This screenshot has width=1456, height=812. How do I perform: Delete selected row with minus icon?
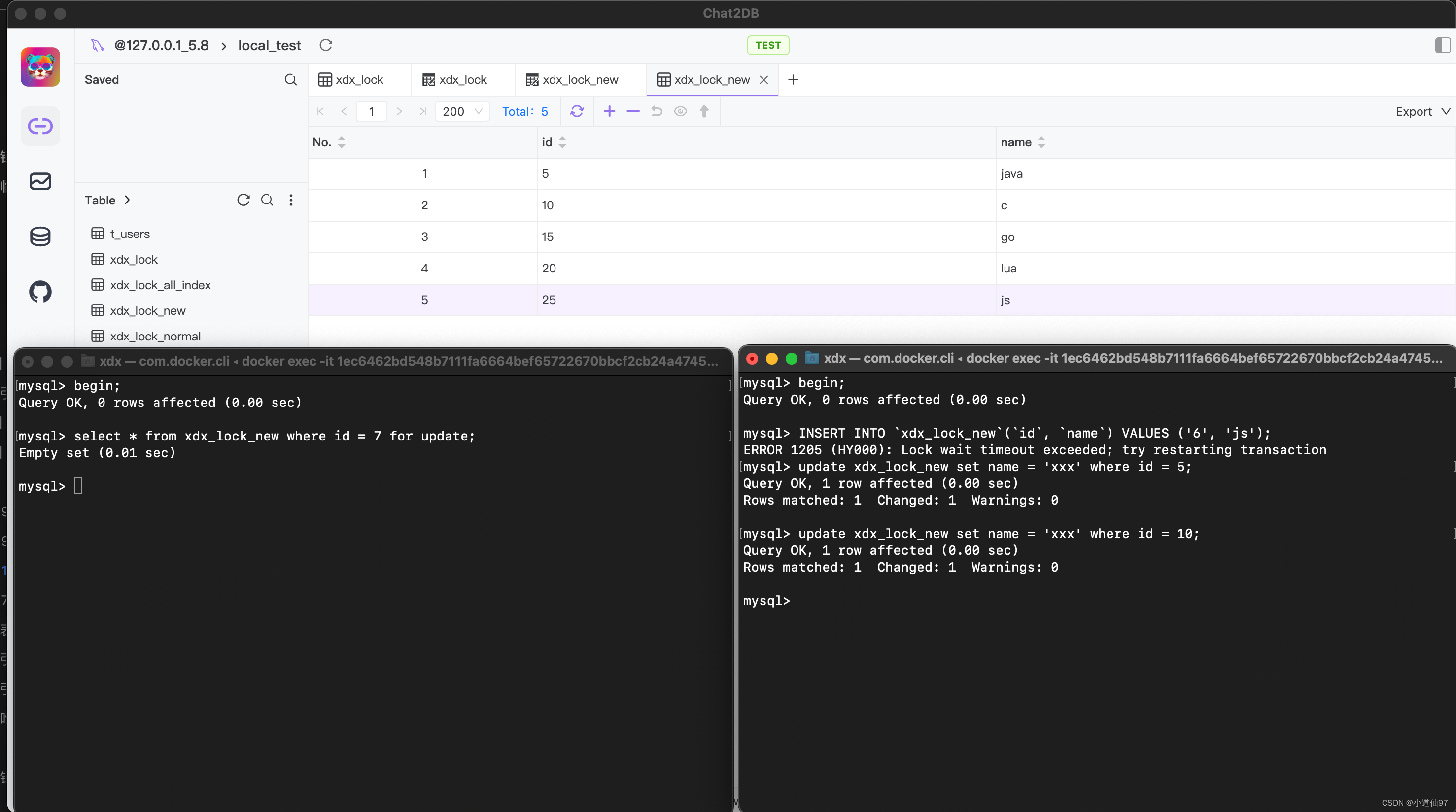(633, 111)
